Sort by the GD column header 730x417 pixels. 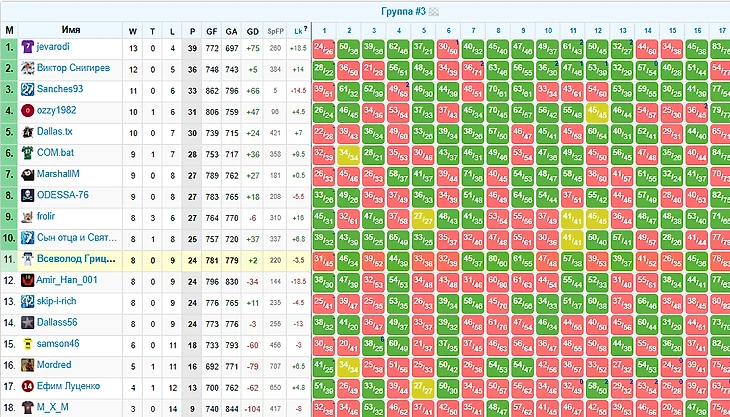253,32
